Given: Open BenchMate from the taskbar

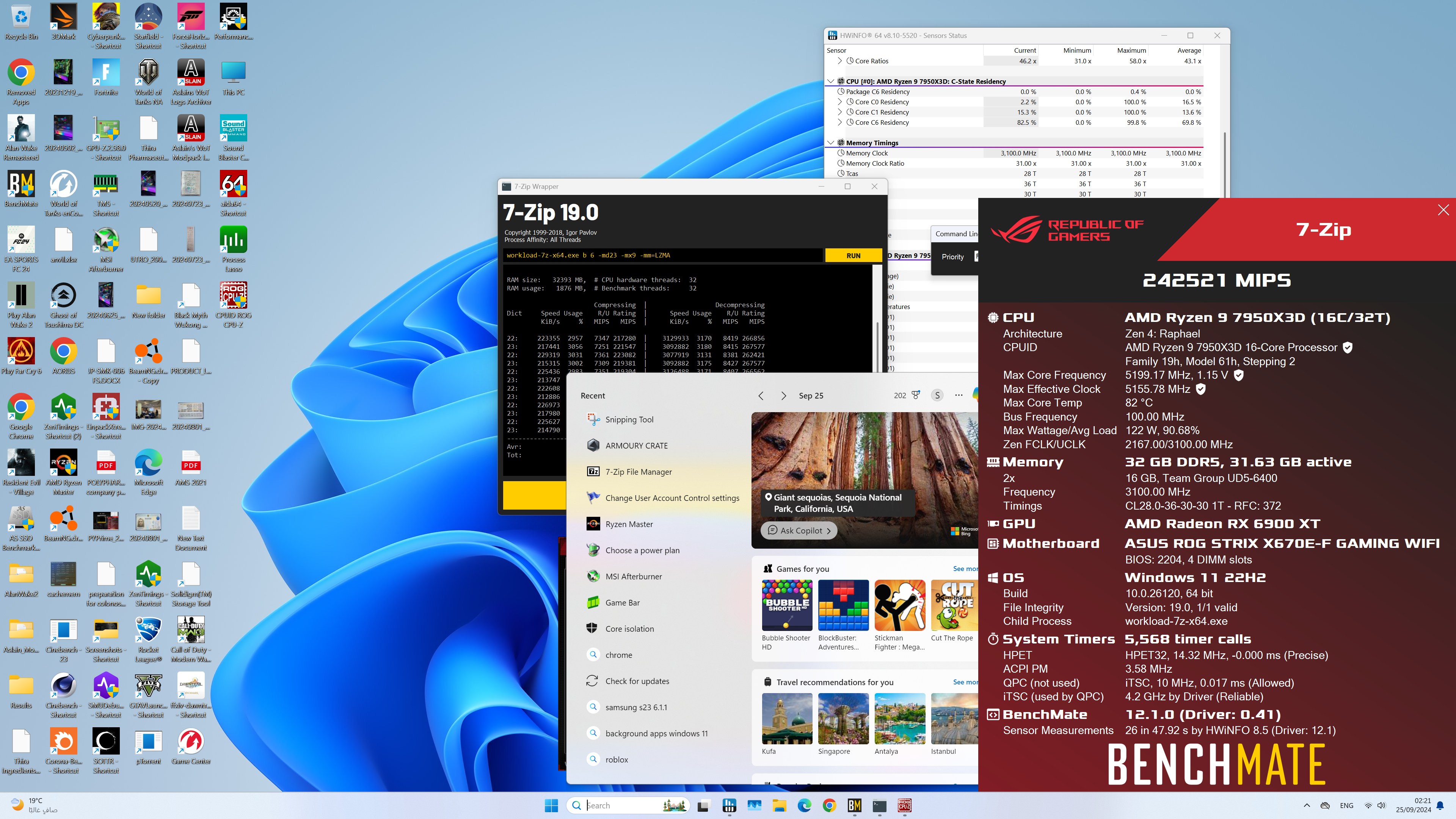Looking at the screenshot, I should point(854,805).
